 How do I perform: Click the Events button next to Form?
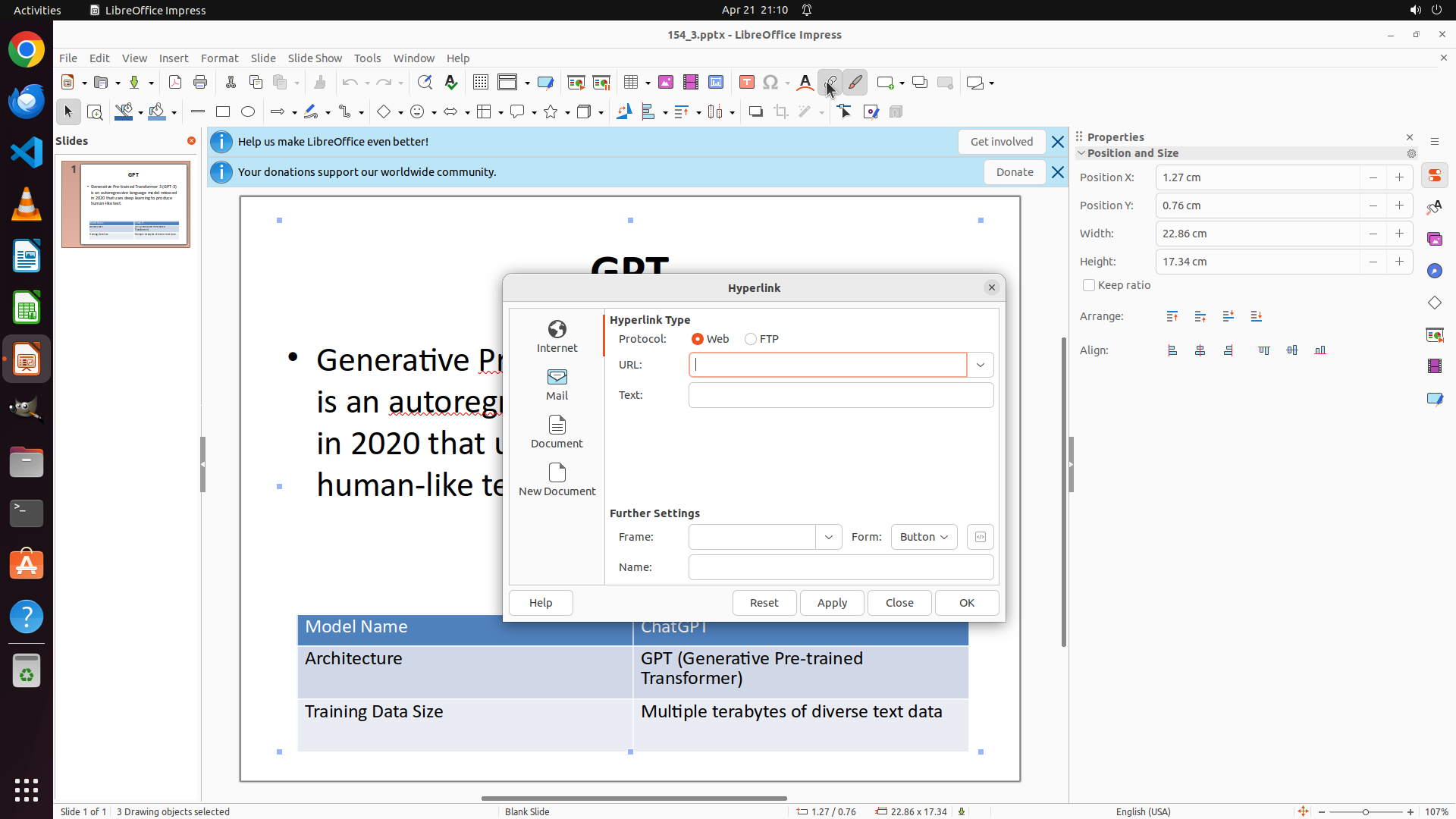click(x=980, y=537)
